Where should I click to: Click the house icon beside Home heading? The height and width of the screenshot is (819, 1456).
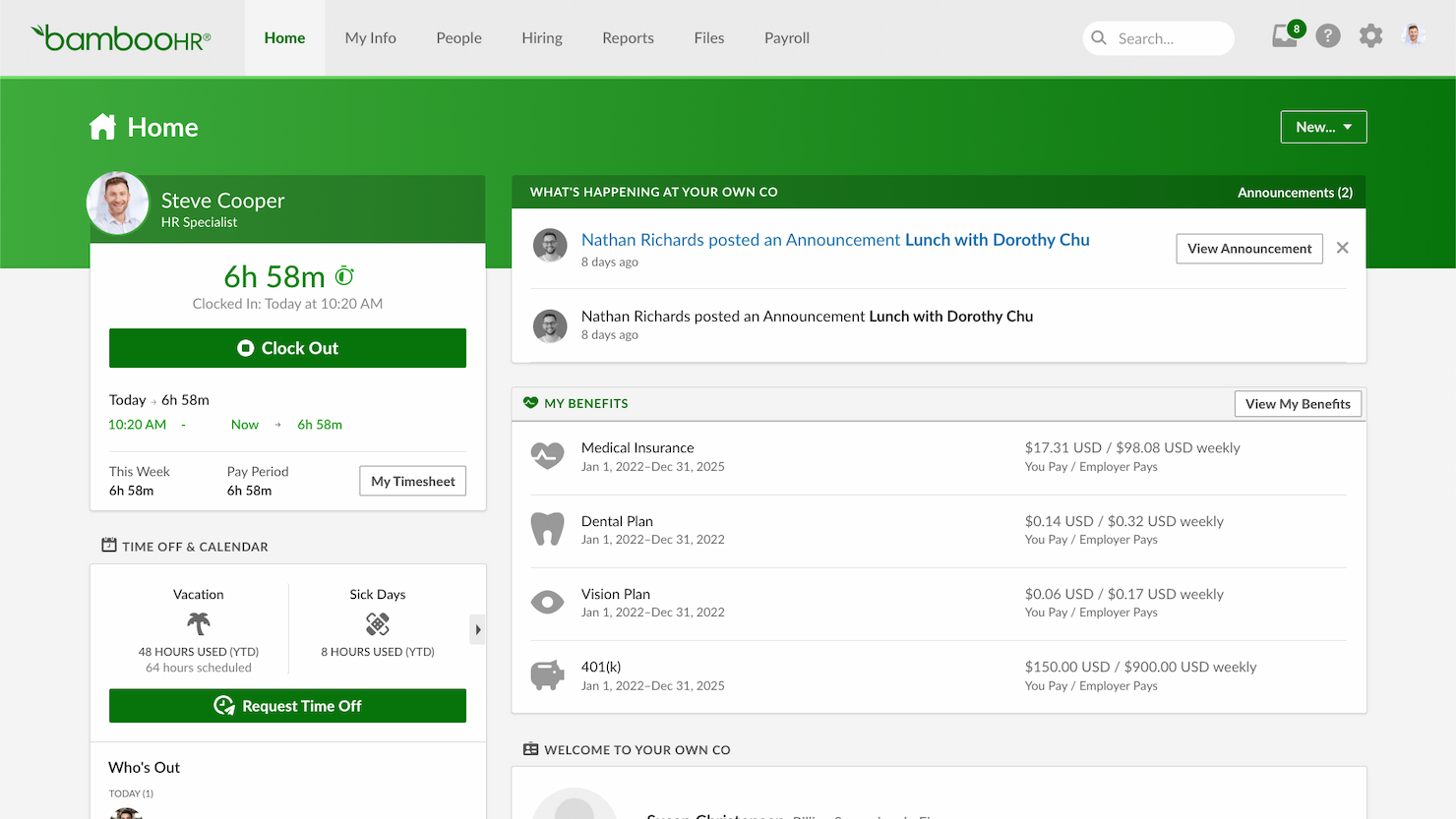click(102, 126)
